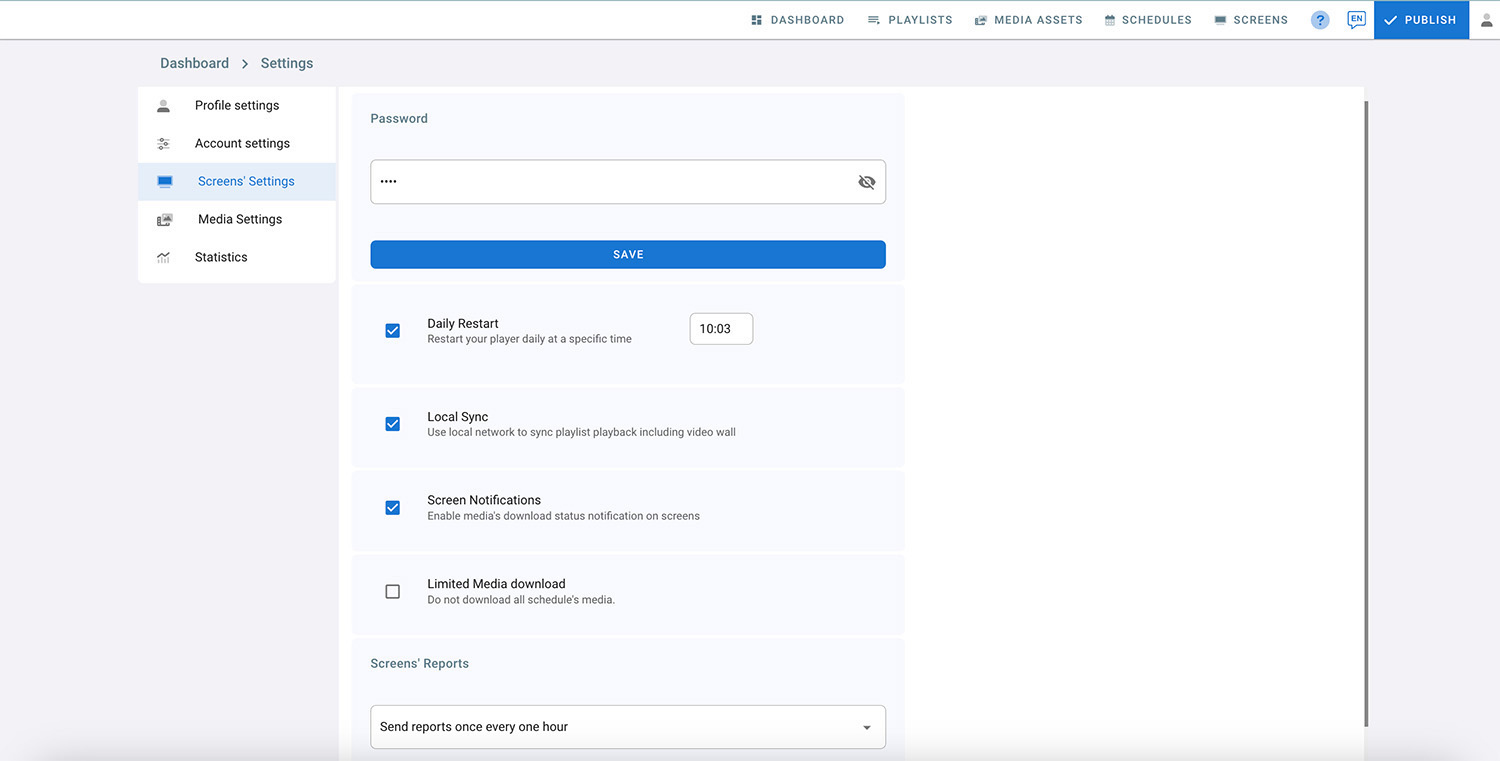This screenshot has height=761, width=1500.
Task: Click the help question mark icon
Action: pos(1320,20)
